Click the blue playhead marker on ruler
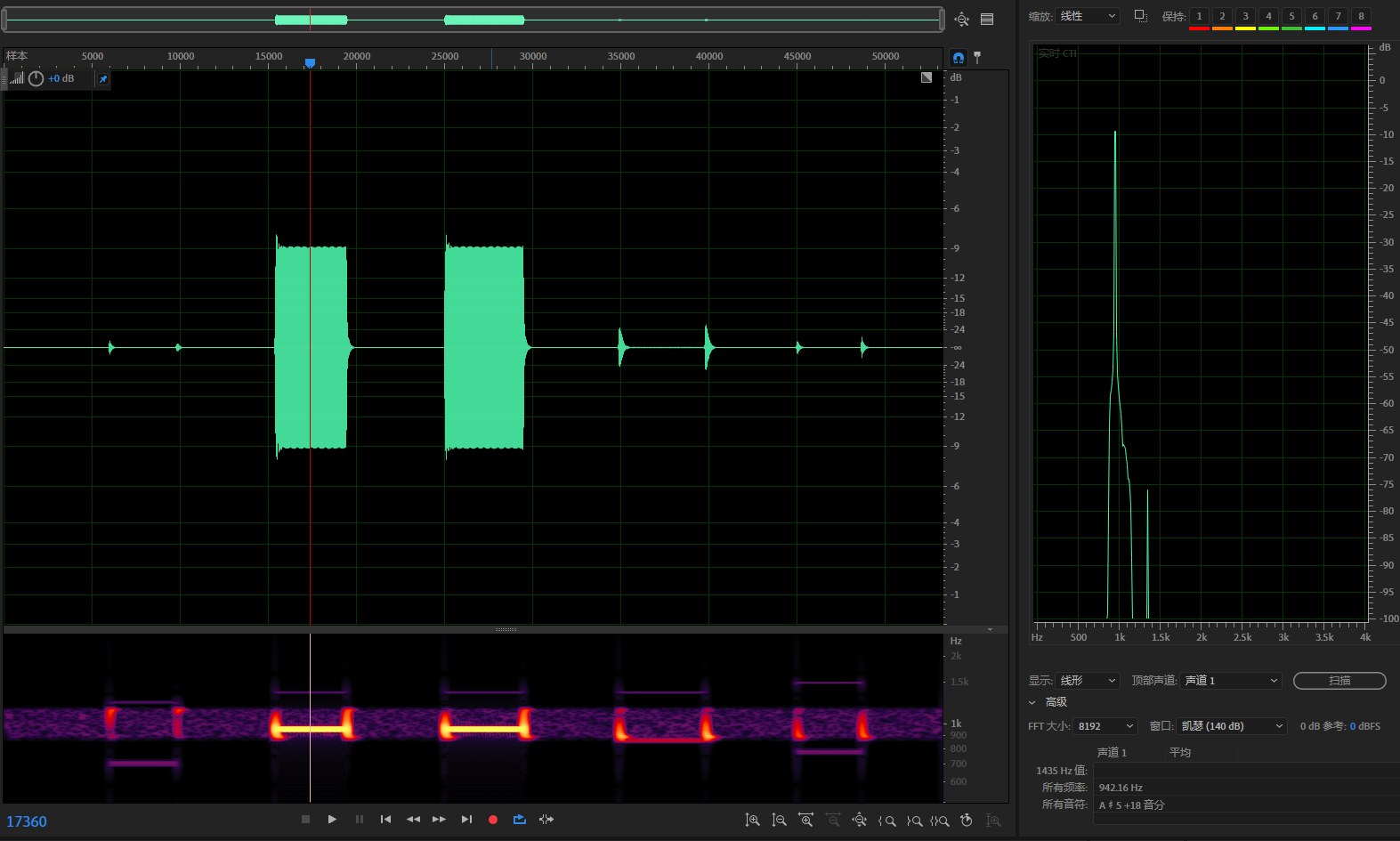 (310, 62)
